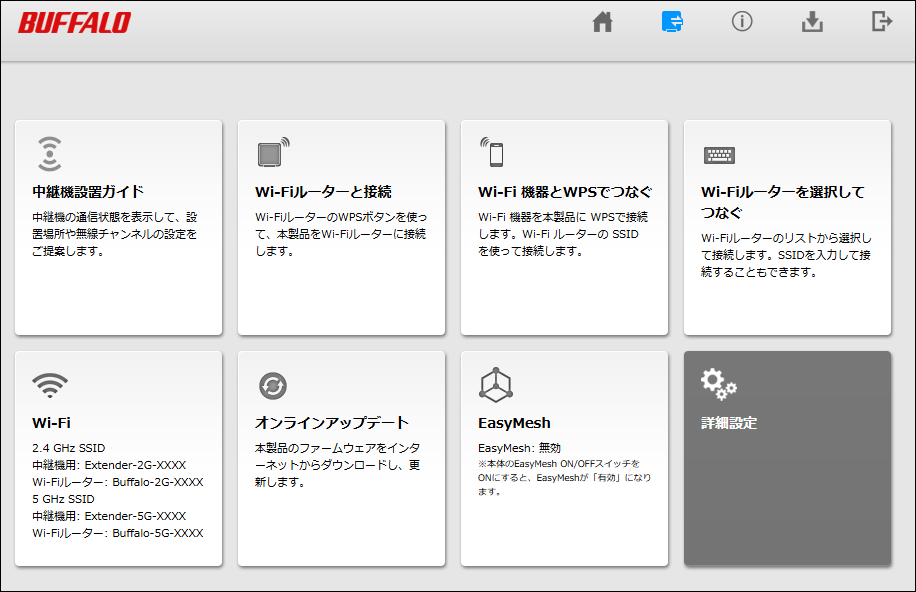Viewport: 916px width, 592px height.
Task: Open オンラインアップデート card title
Action: click(332, 423)
